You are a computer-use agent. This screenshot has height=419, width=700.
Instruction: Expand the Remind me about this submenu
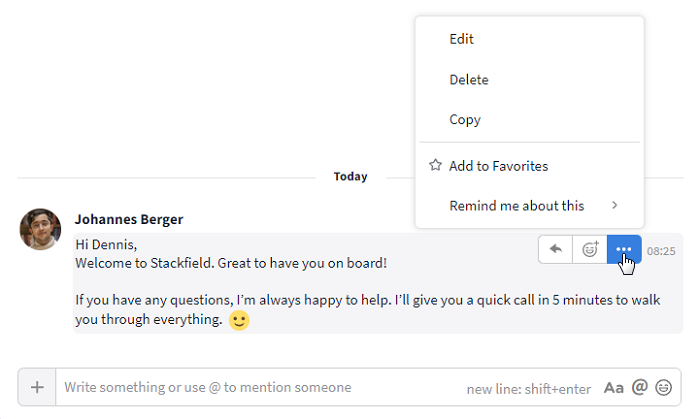(x=529, y=205)
